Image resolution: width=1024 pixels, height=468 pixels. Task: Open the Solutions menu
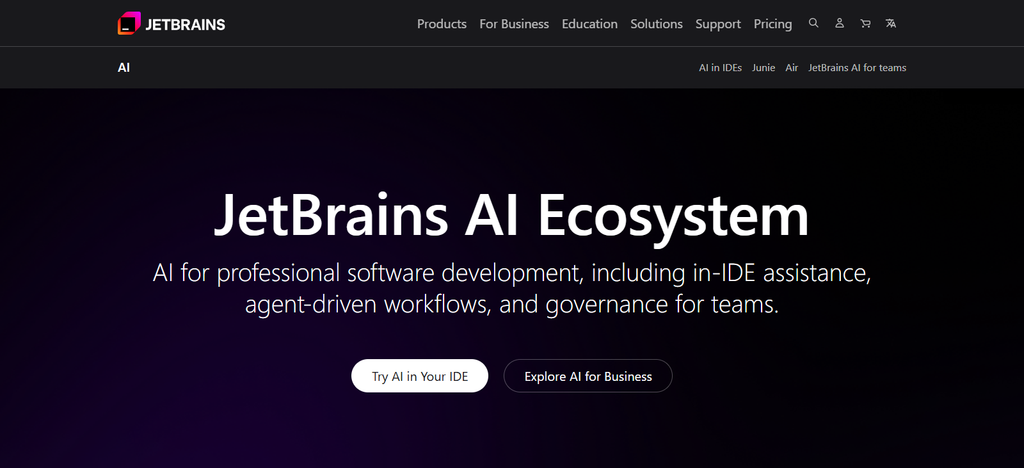(x=656, y=24)
